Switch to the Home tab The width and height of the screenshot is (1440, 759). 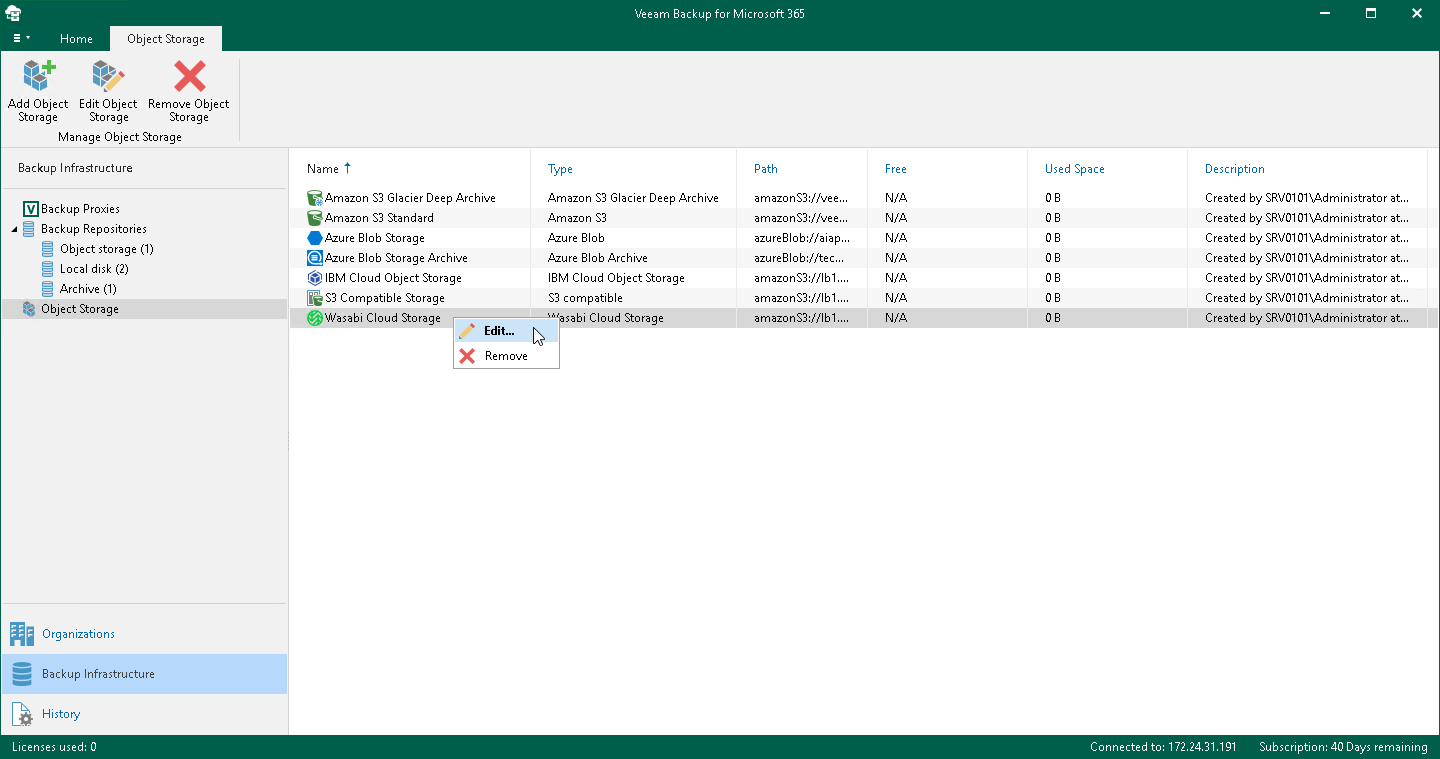pyautogui.click(x=76, y=39)
